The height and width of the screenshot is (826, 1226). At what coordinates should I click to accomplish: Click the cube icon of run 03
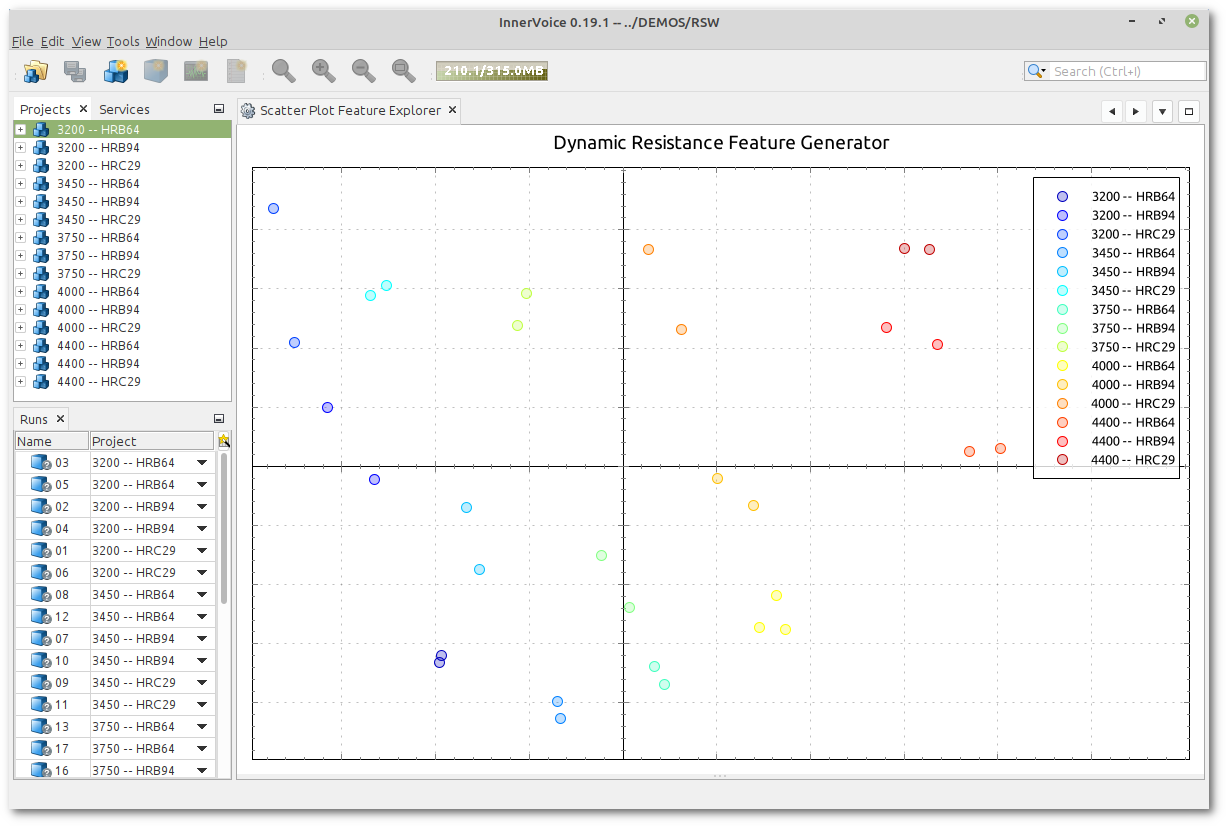(40, 462)
